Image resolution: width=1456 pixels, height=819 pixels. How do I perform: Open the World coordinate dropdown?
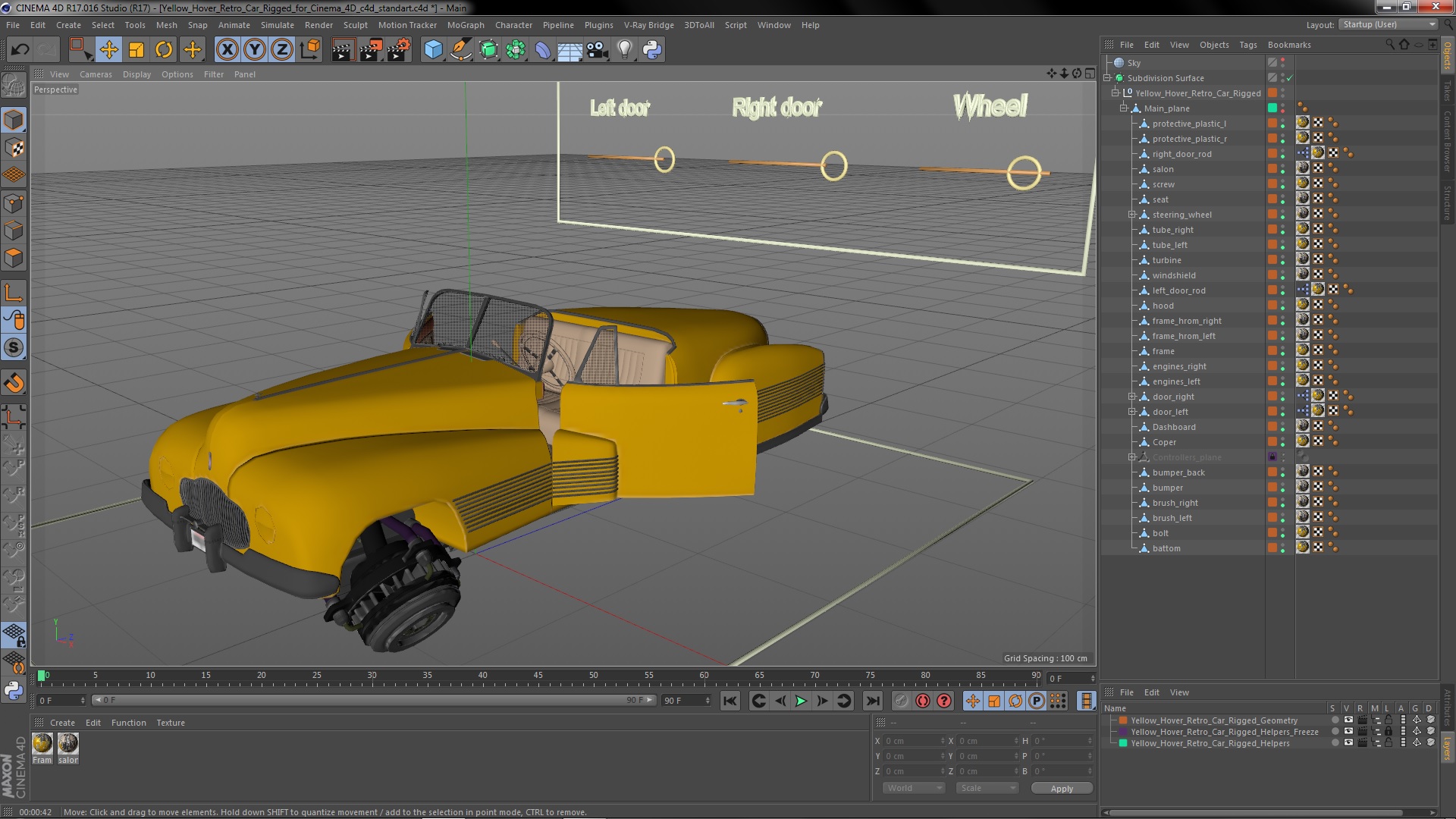coord(914,788)
